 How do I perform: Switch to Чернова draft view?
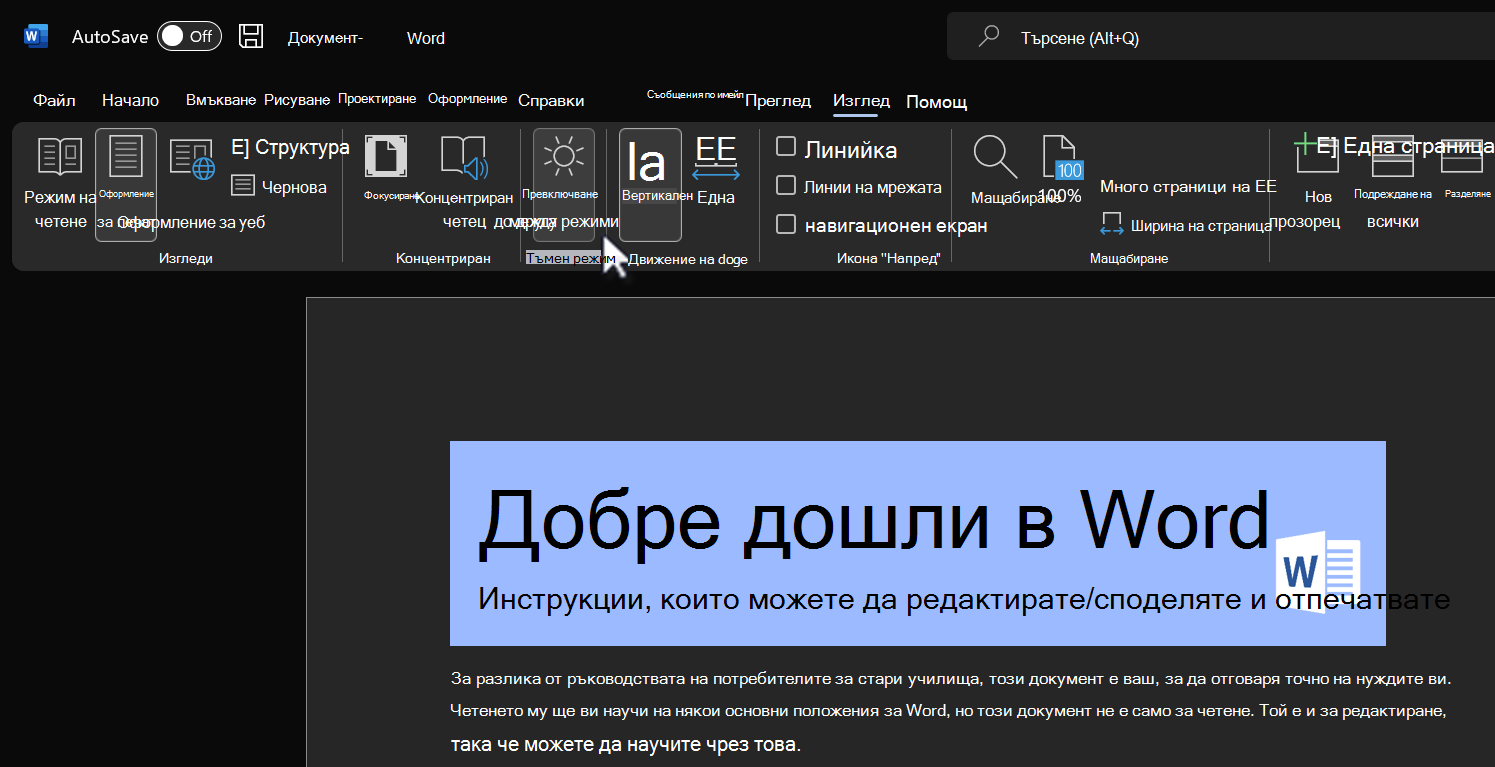coord(279,186)
